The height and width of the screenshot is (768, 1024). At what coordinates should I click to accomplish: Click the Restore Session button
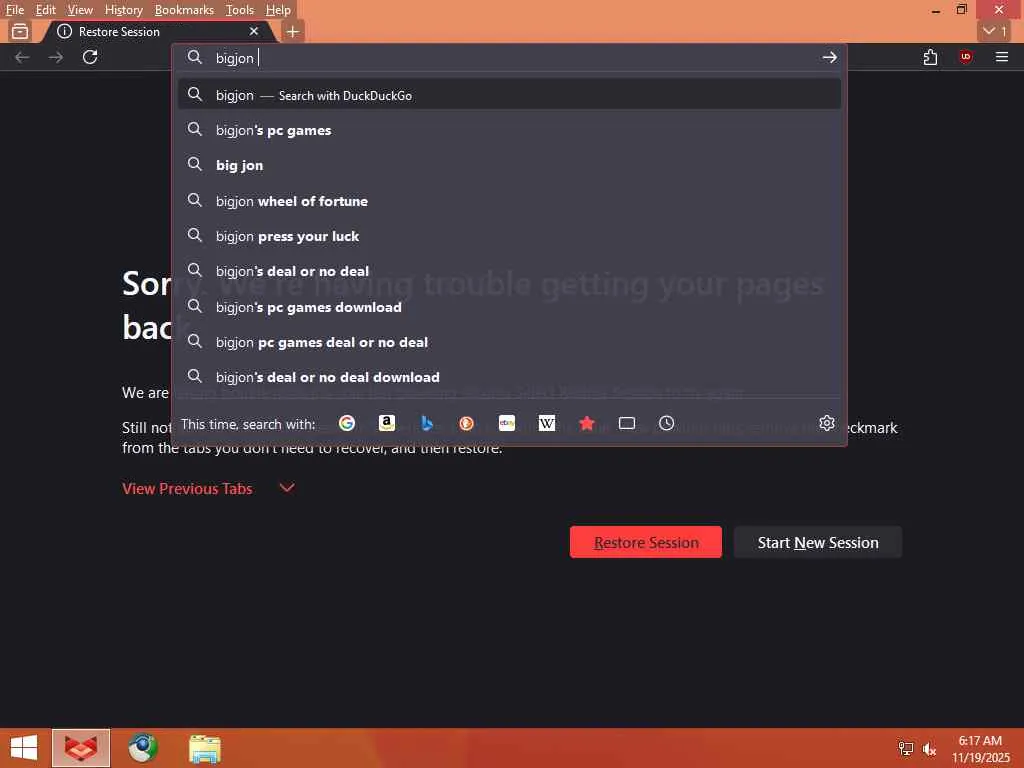tap(646, 542)
